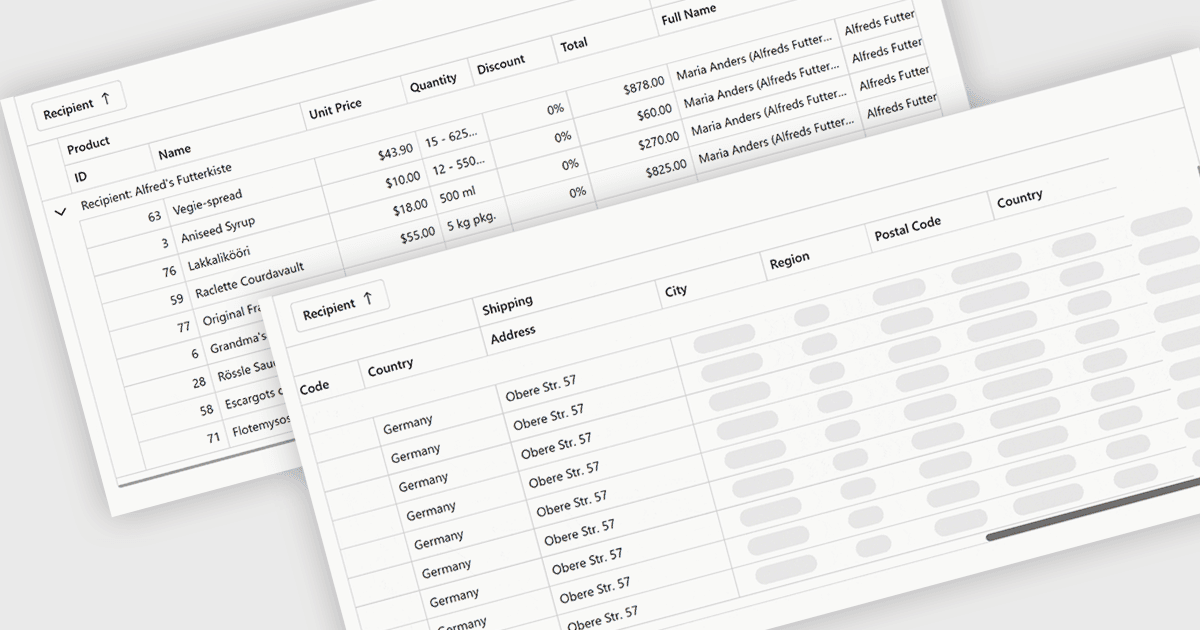Click the $825.00 total cell

point(666,167)
